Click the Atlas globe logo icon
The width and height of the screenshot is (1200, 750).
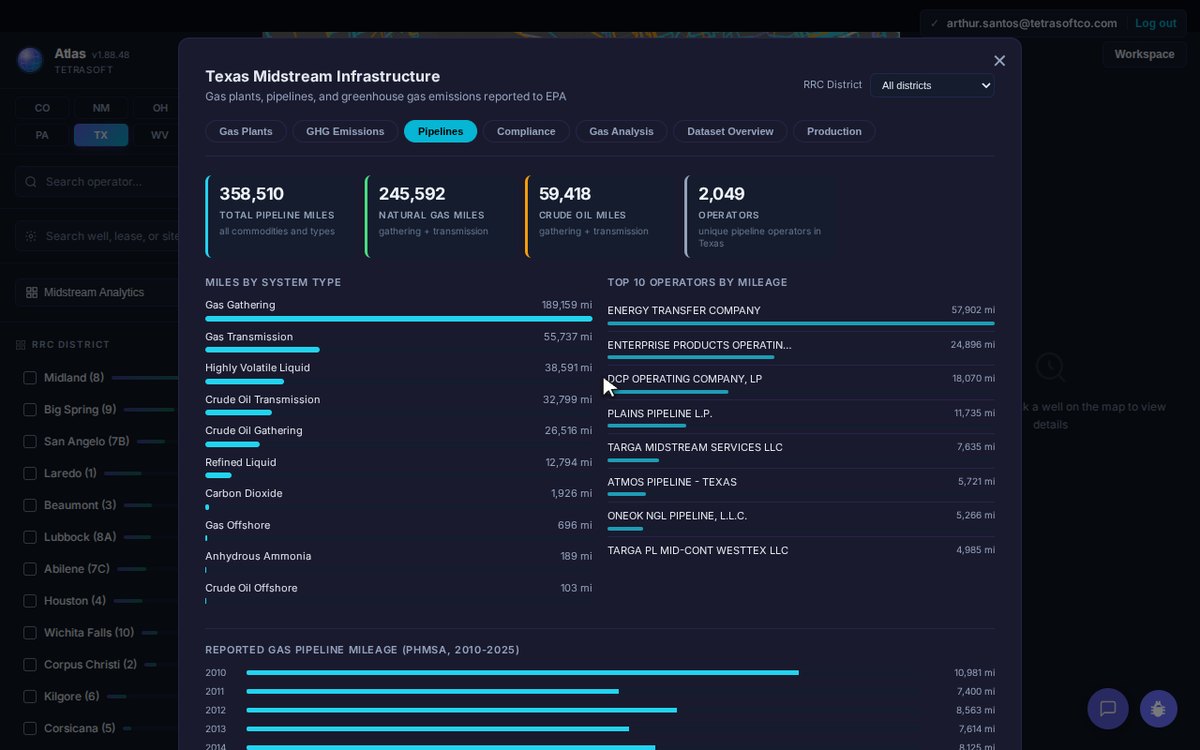click(30, 60)
